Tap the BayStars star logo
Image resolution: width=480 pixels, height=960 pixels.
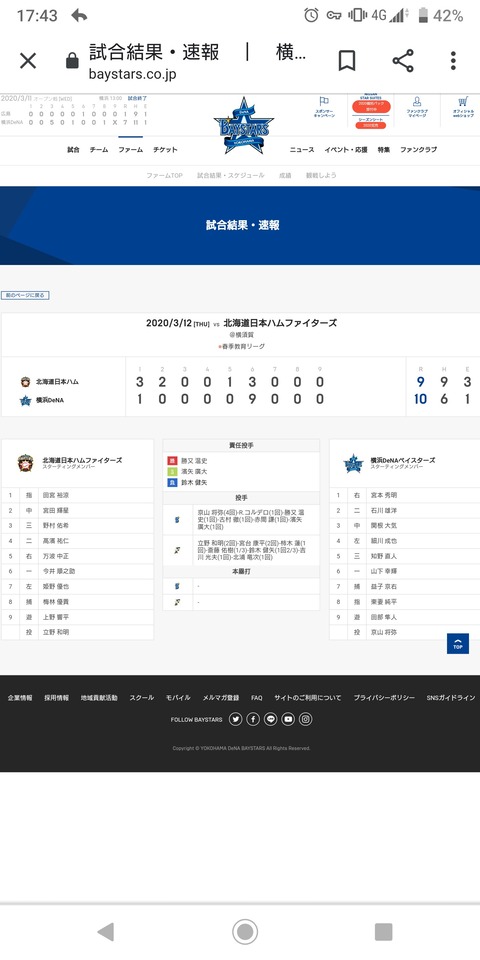[244, 125]
